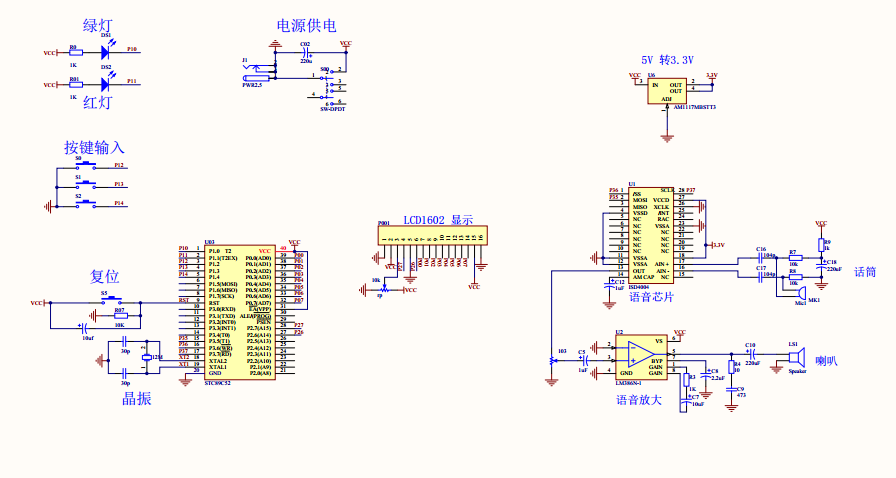Select the P001 LCD1602 header connector
This screenshot has height=478, width=896.
click(x=433, y=236)
